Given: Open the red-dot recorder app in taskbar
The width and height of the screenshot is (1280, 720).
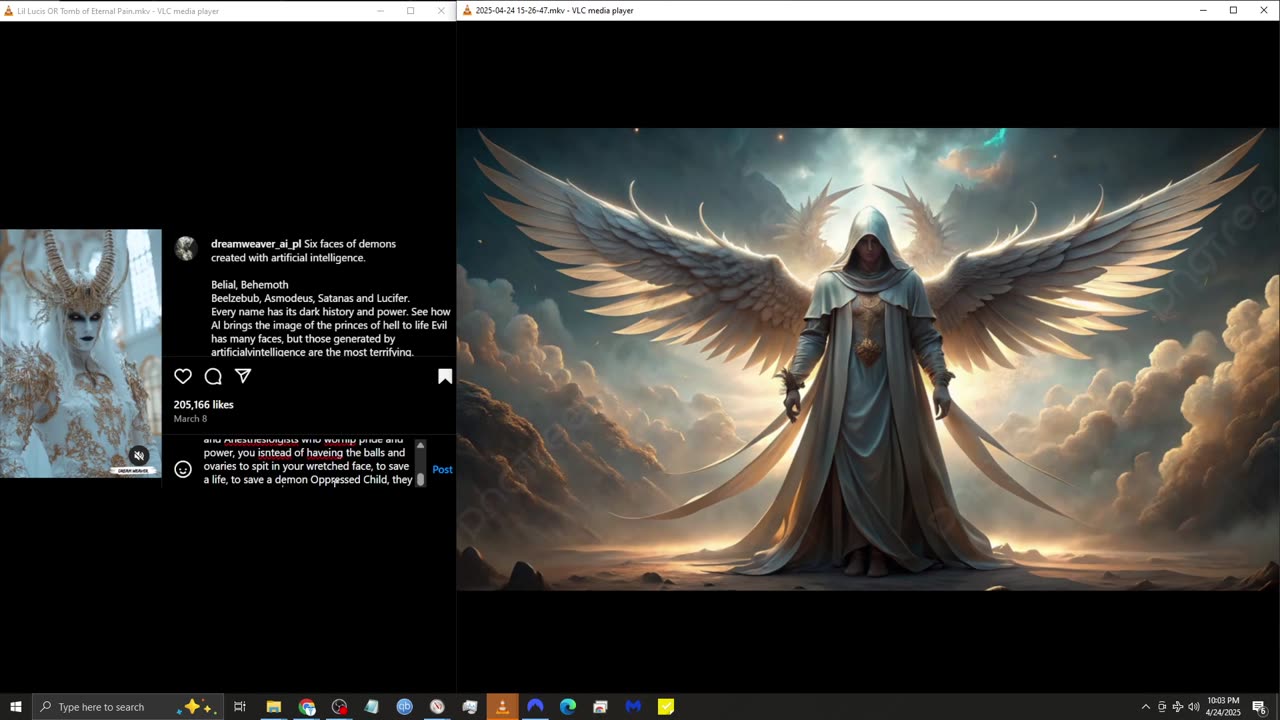Looking at the screenshot, I should click(339, 707).
